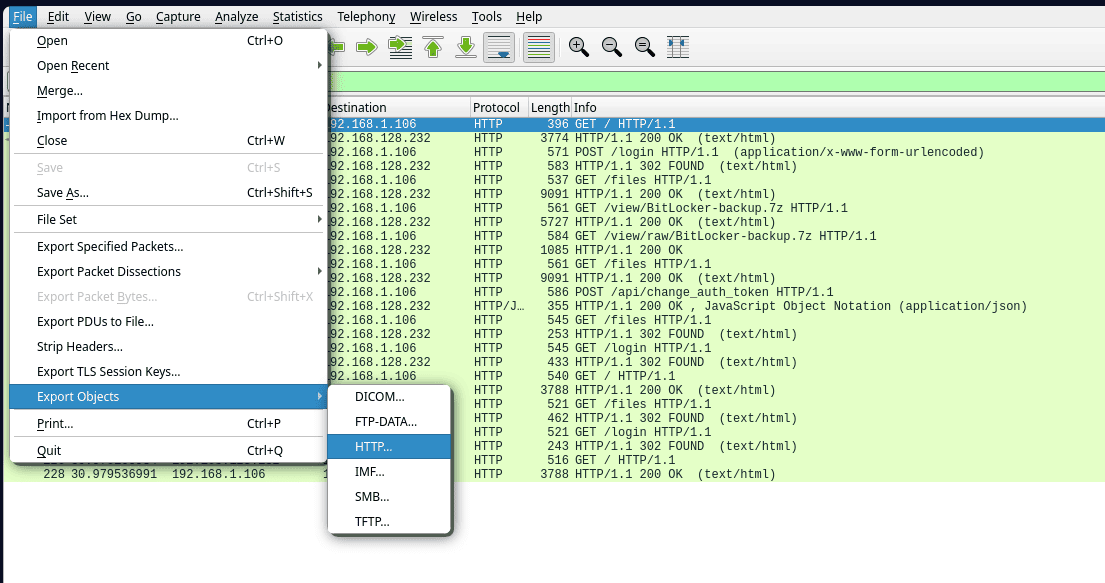This screenshot has width=1105, height=583.
Task: Open the Statistics menu
Action: pyautogui.click(x=297, y=17)
